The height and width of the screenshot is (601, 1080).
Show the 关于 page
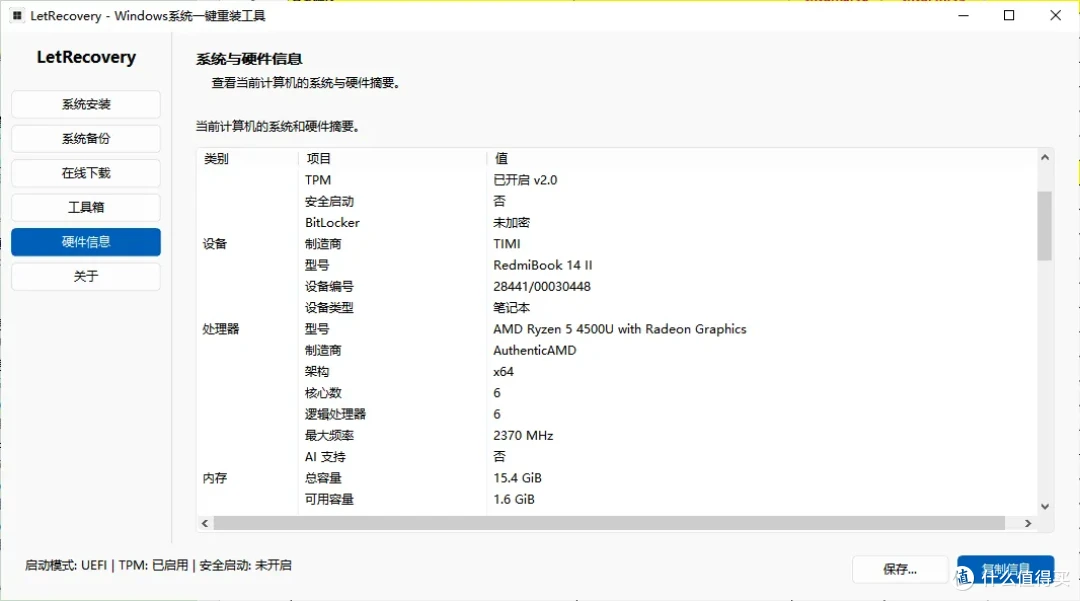point(86,276)
